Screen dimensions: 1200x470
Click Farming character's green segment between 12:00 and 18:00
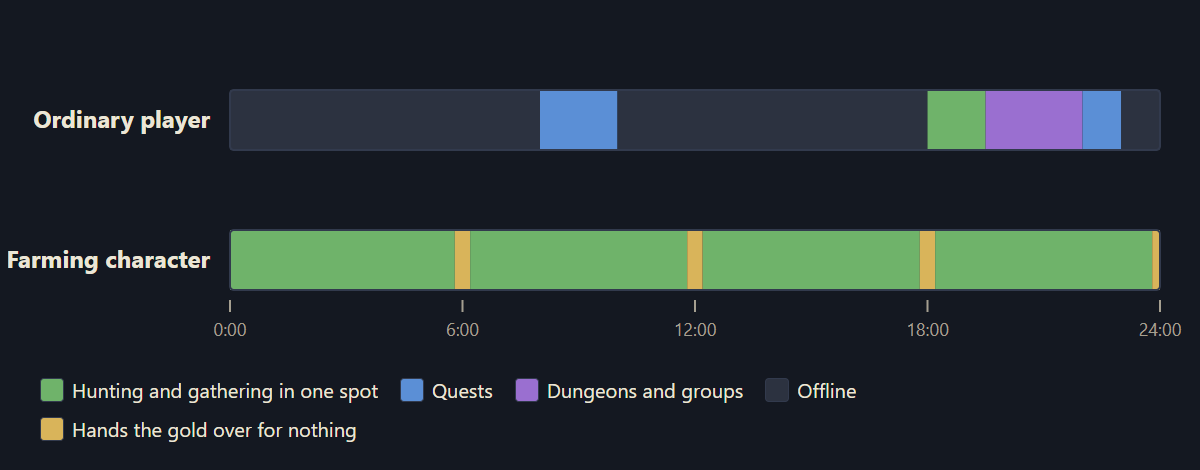pyautogui.click(x=811, y=260)
